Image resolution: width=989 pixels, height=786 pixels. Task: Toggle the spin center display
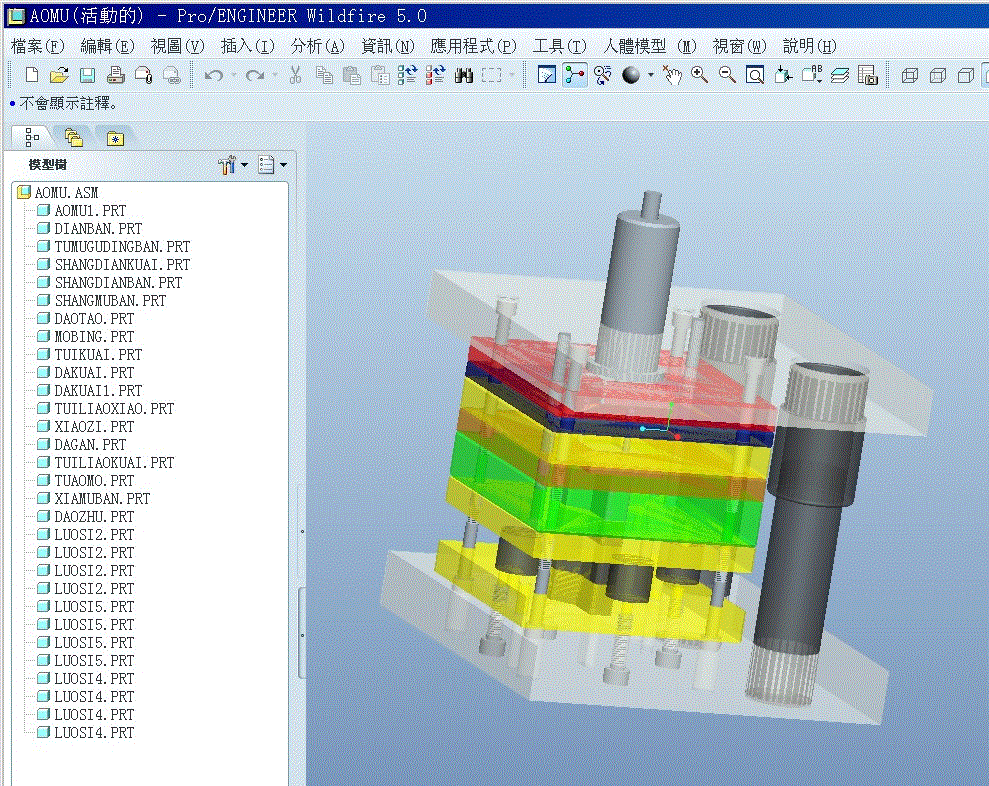point(575,75)
